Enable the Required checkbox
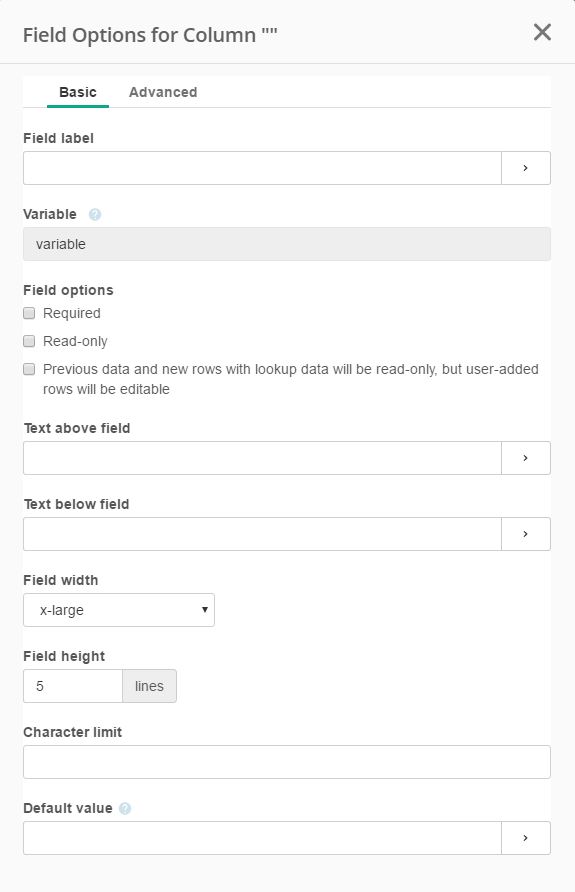Viewport: 575px width, 892px height. [29, 313]
